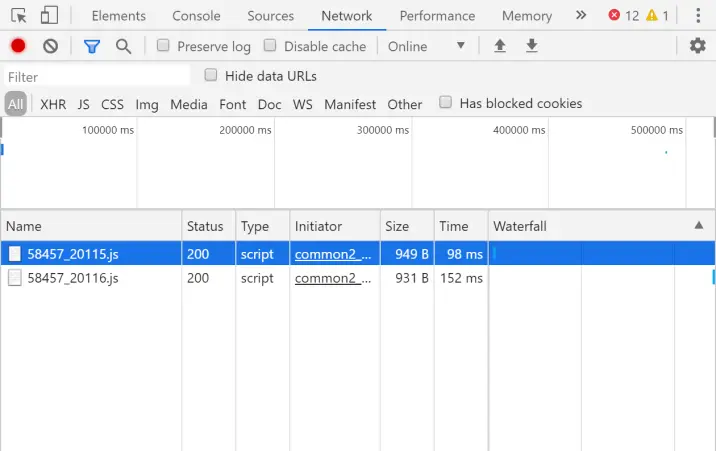Stop recording network log
Viewport: 716px width, 451px height.
pyautogui.click(x=18, y=46)
